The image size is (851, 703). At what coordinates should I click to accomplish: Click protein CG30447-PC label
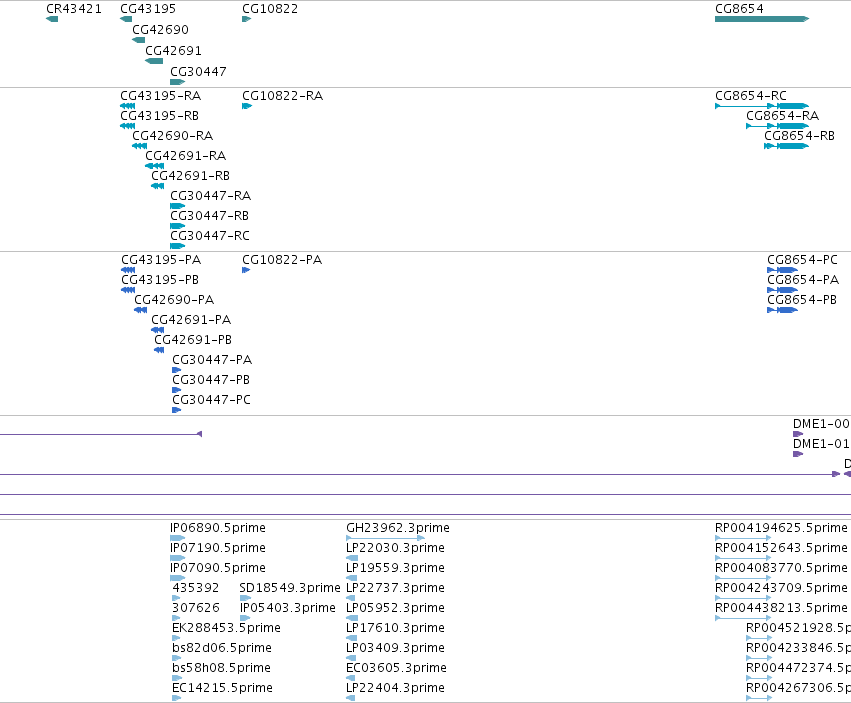pos(212,401)
